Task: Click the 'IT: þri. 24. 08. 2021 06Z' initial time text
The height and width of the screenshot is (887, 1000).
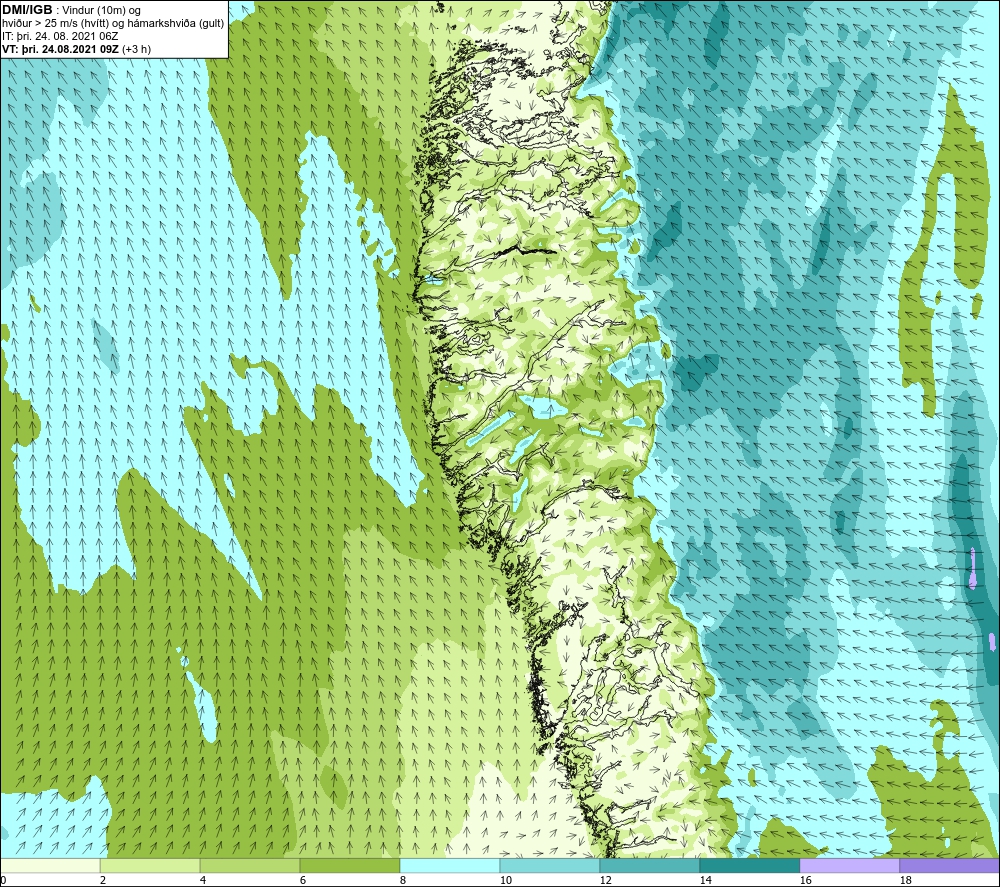Action: click(x=60, y=36)
